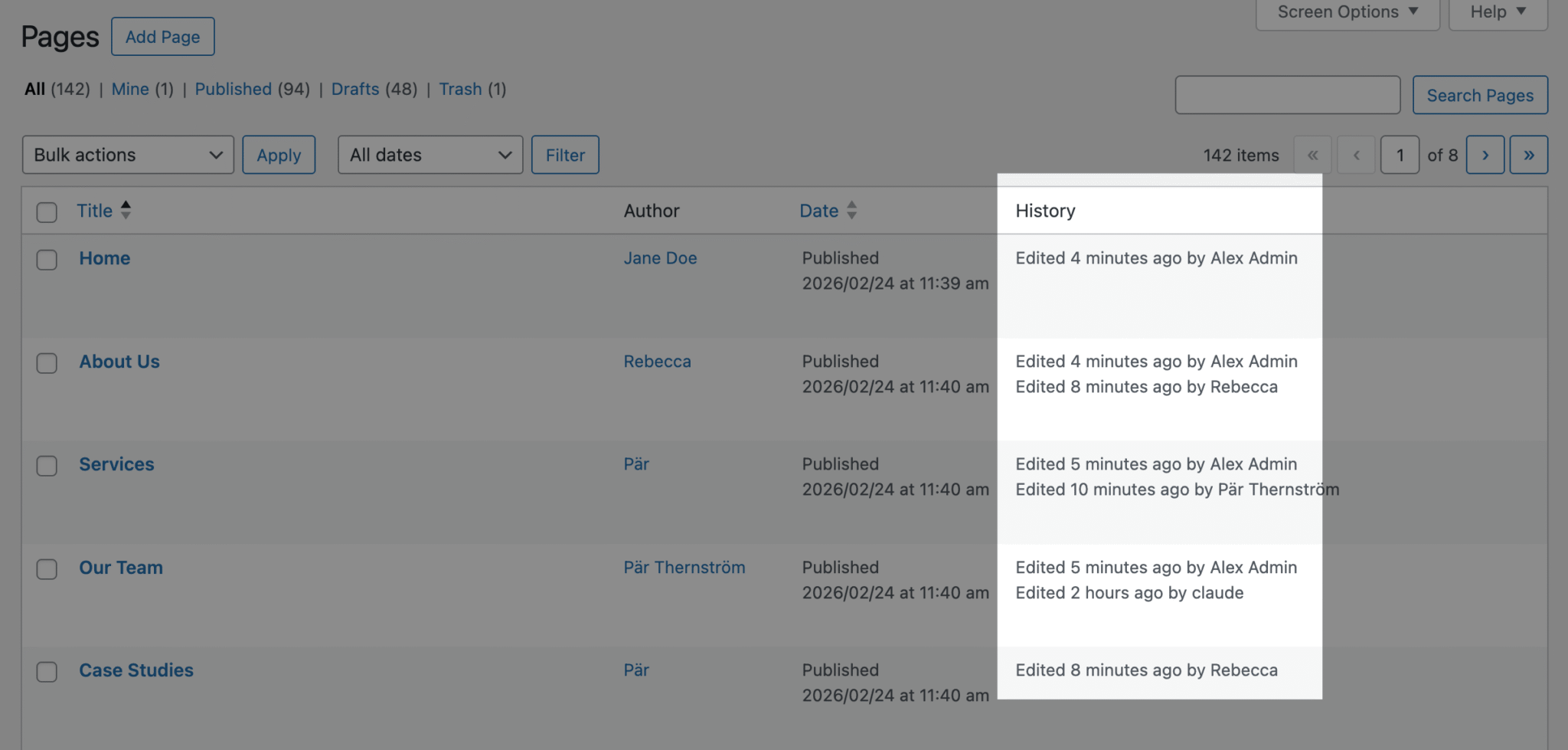Click the Add Page button
The width and height of the screenshot is (1568, 750).
(163, 37)
